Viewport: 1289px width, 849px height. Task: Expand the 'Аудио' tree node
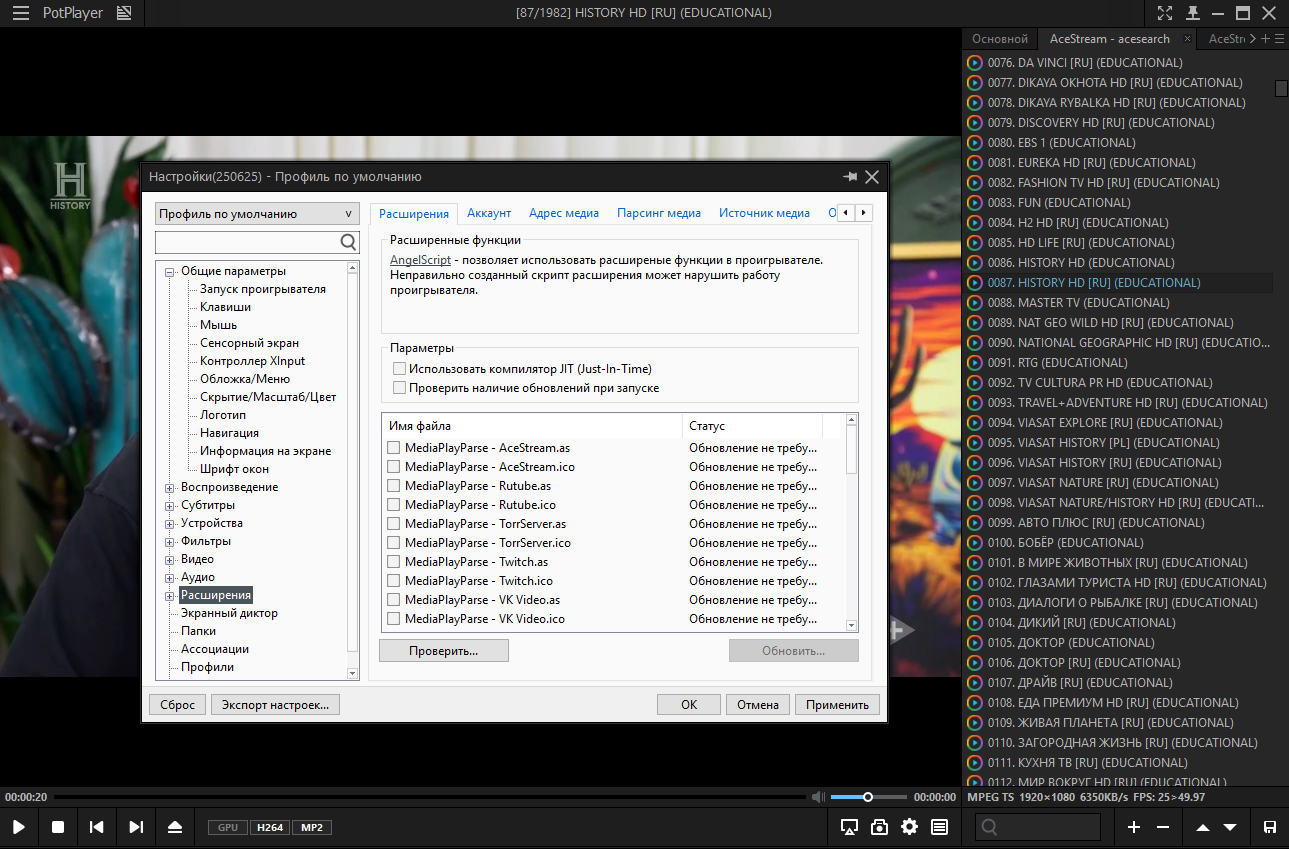coord(170,578)
